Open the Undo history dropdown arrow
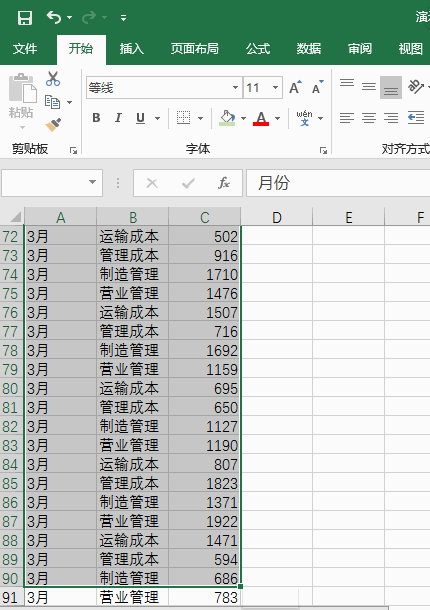 pyautogui.click(x=70, y=18)
